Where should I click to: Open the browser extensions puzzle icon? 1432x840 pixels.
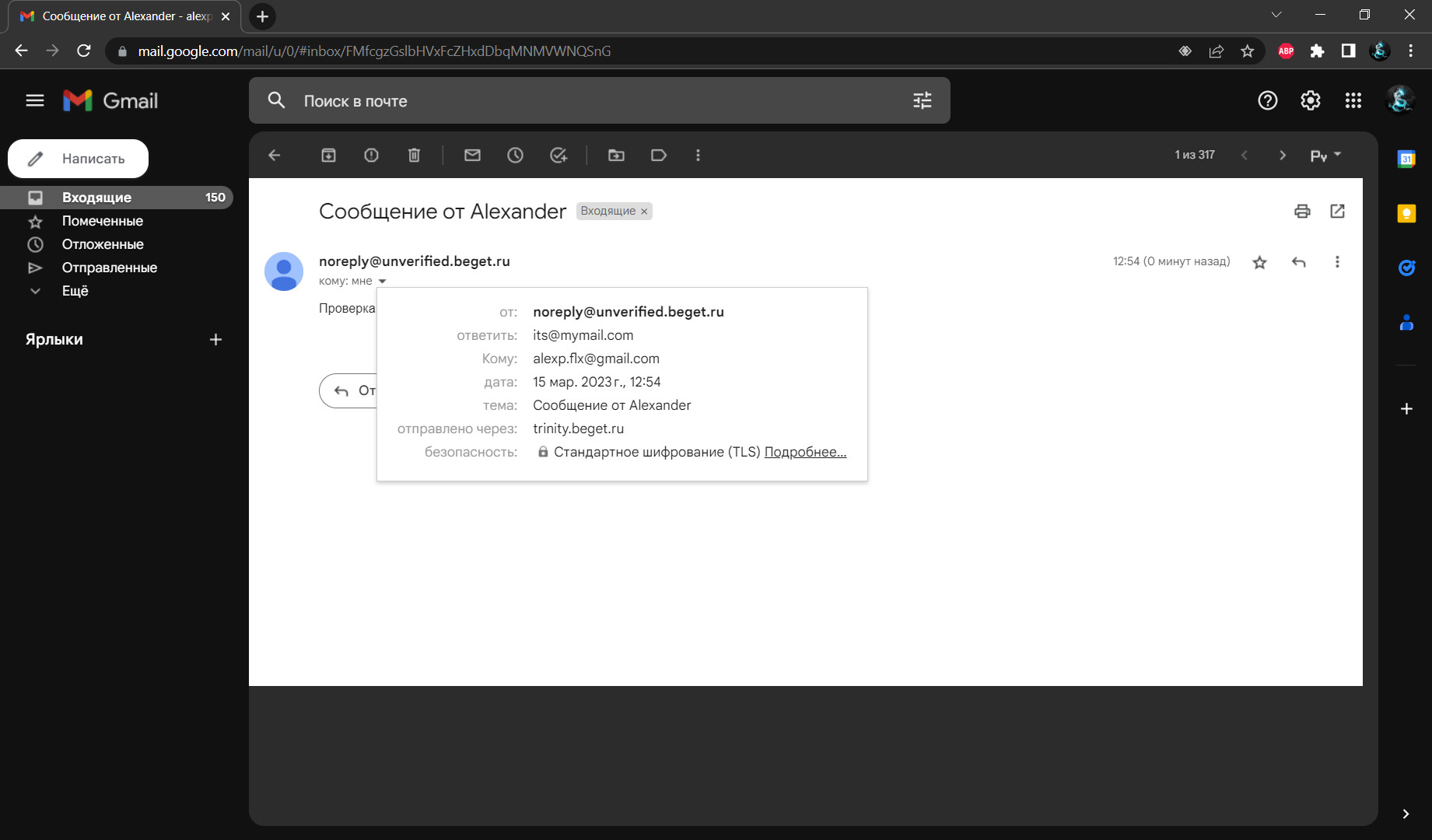[1317, 51]
